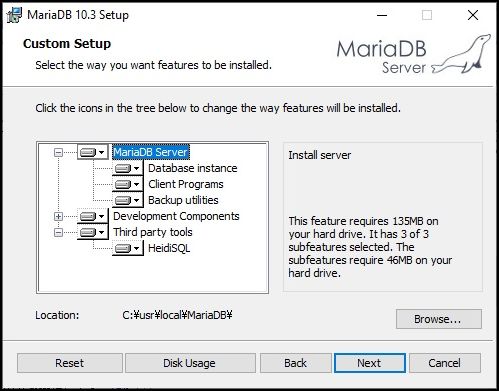Click the Reset button

[x=70, y=363]
